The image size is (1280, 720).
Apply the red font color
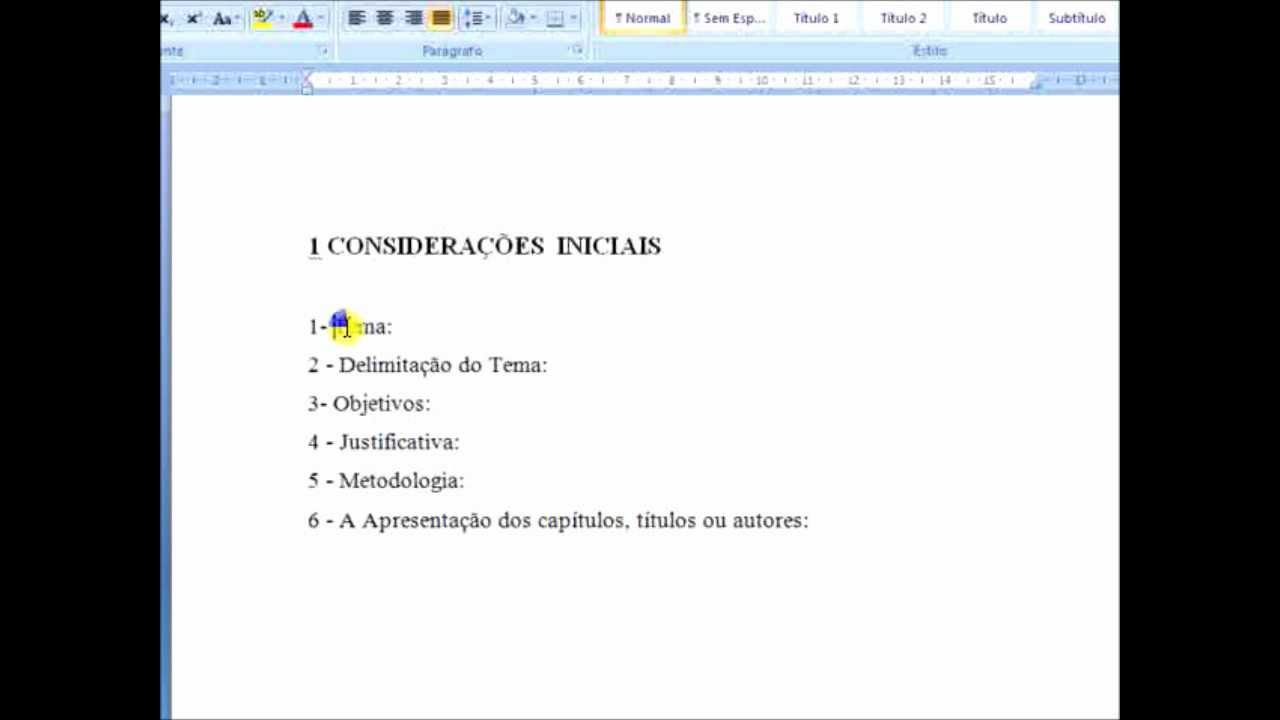(303, 18)
